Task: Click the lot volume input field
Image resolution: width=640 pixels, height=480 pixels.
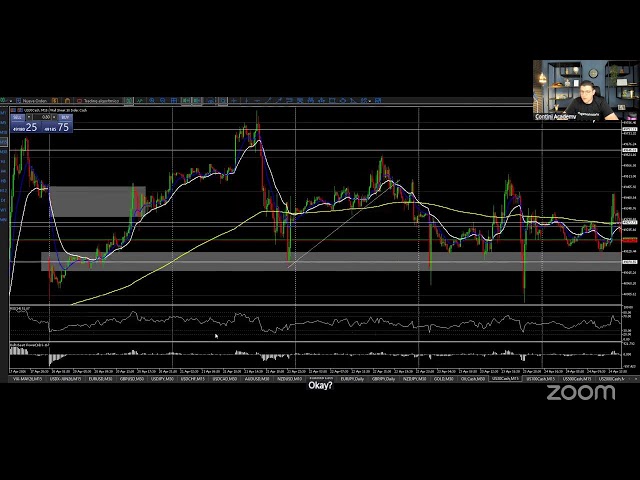Action: pos(42,117)
